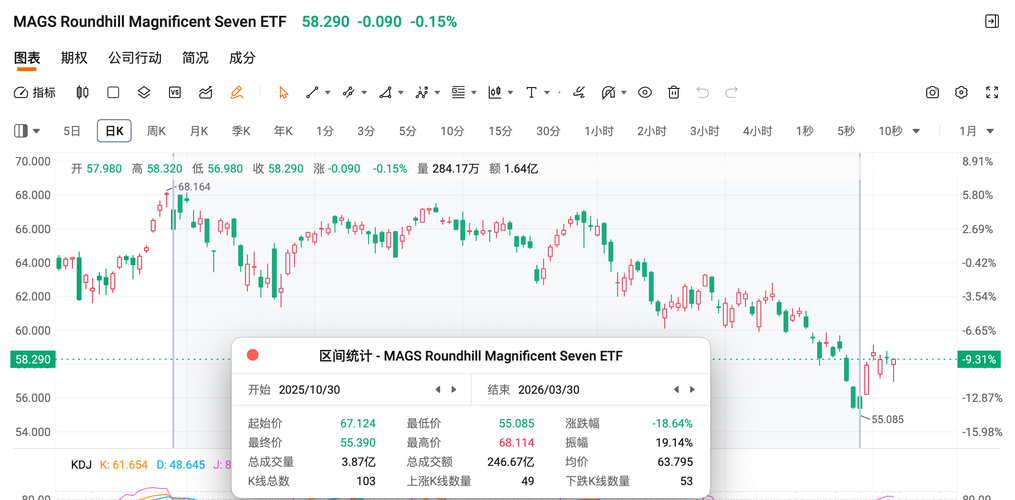Open the 指标 indicators panel

(35, 92)
